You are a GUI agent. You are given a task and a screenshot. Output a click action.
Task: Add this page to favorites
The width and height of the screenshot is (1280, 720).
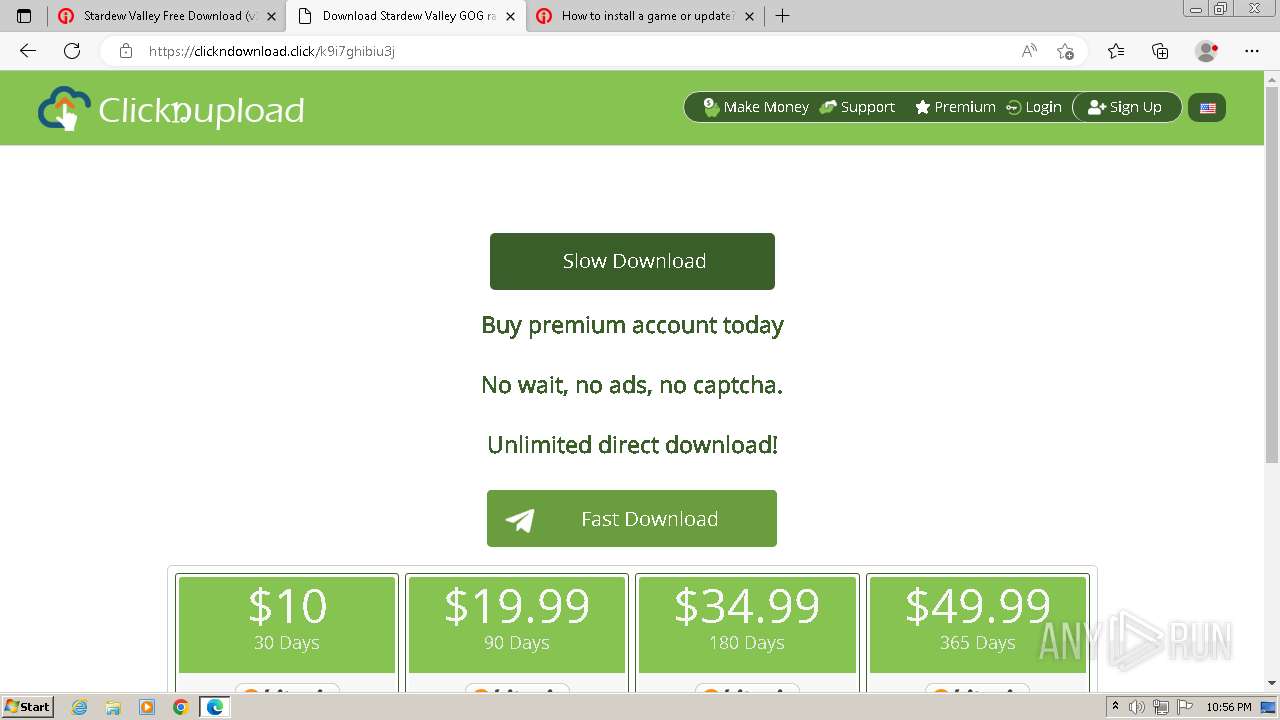1065,51
